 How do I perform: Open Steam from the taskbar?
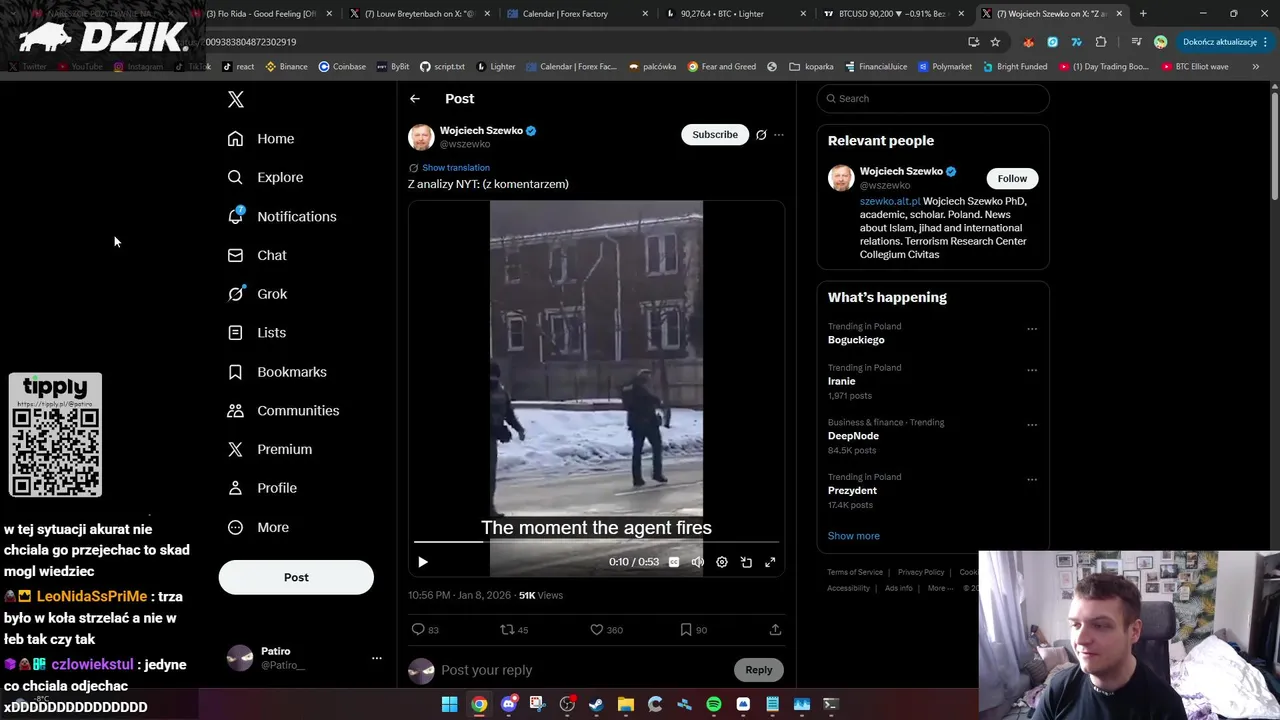[596, 704]
